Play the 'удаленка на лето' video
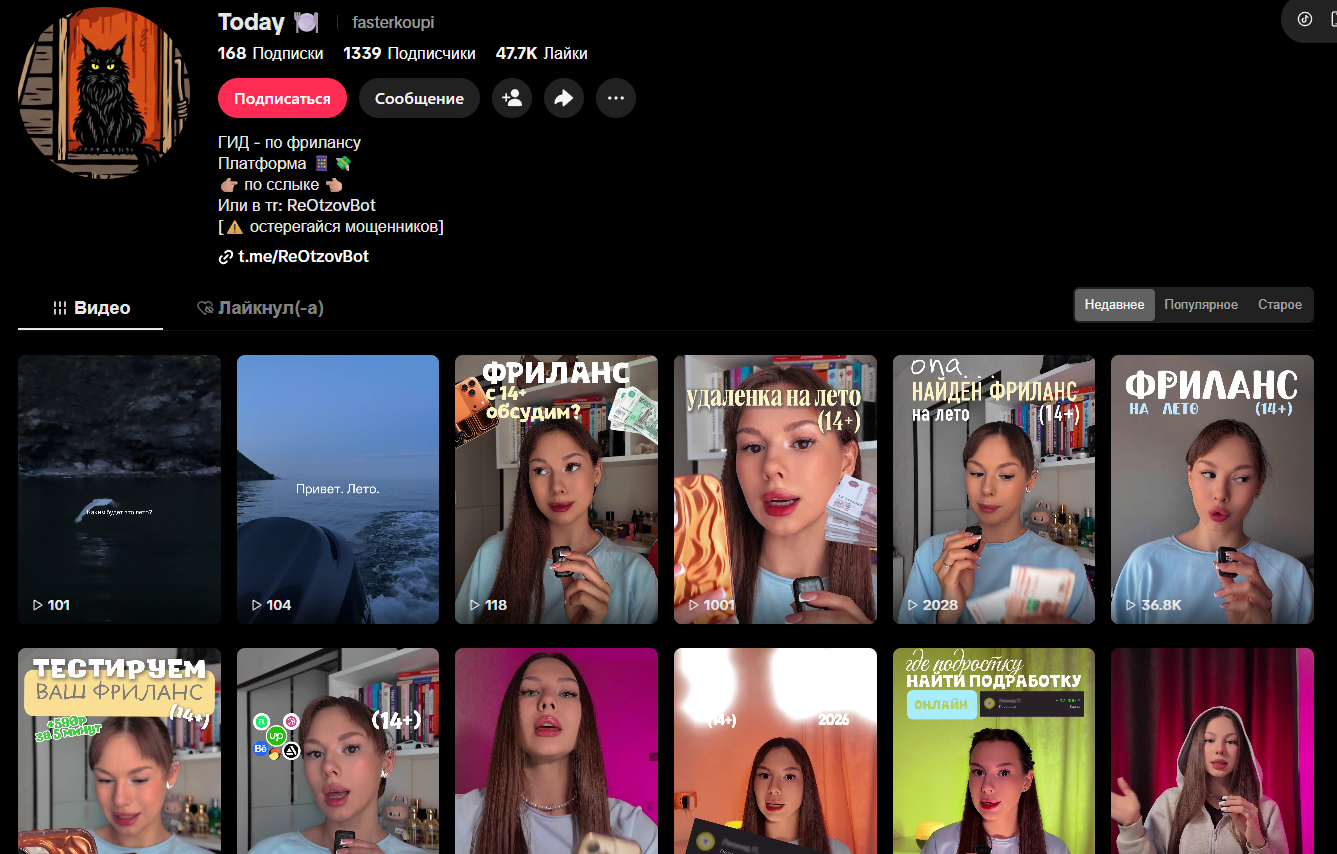Image resolution: width=1337 pixels, height=854 pixels. (775, 489)
